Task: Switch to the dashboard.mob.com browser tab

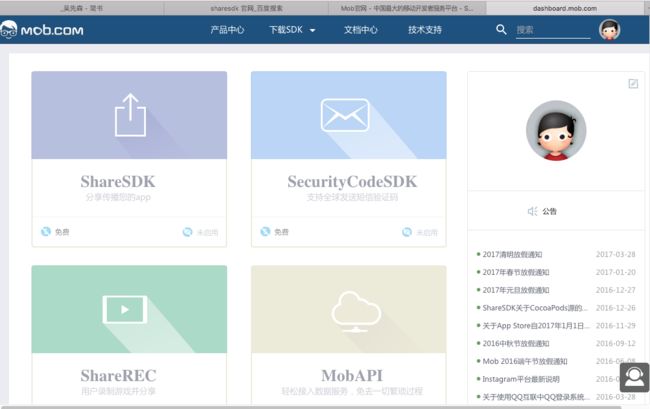Action: 565,8
